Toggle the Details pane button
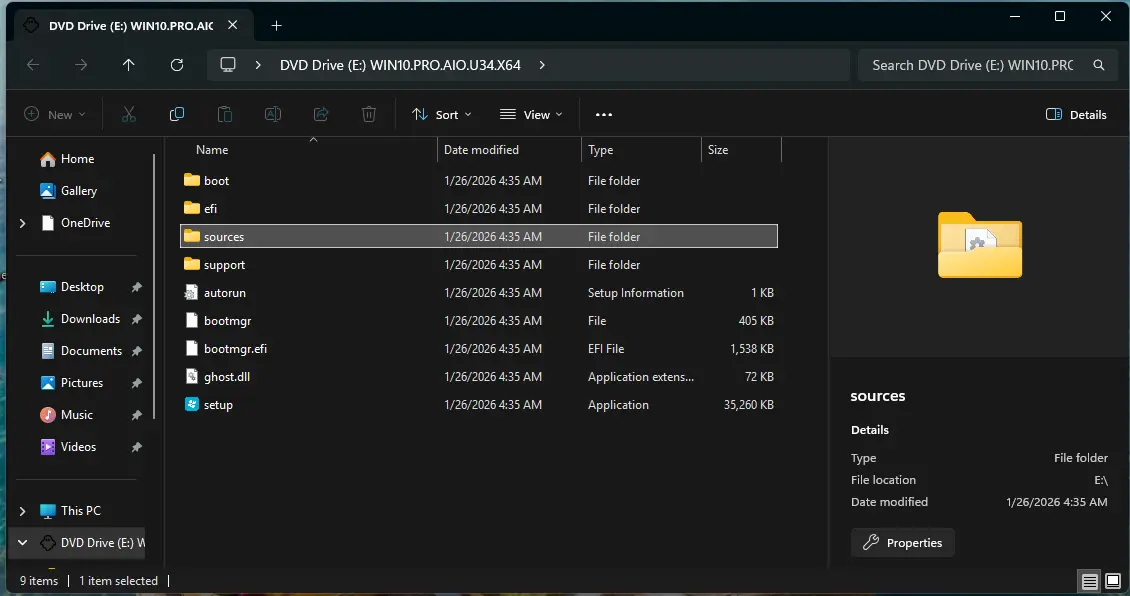 click(x=1076, y=115)
